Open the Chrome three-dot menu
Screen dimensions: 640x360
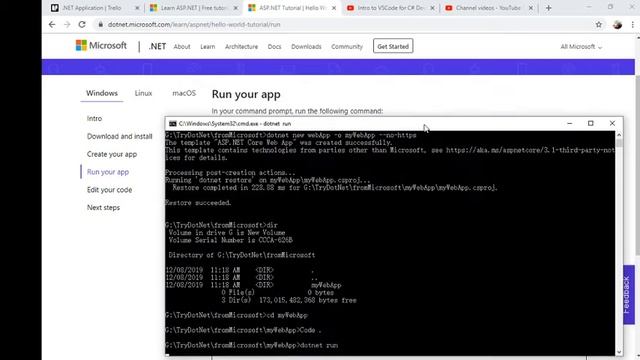coord(633,24)
